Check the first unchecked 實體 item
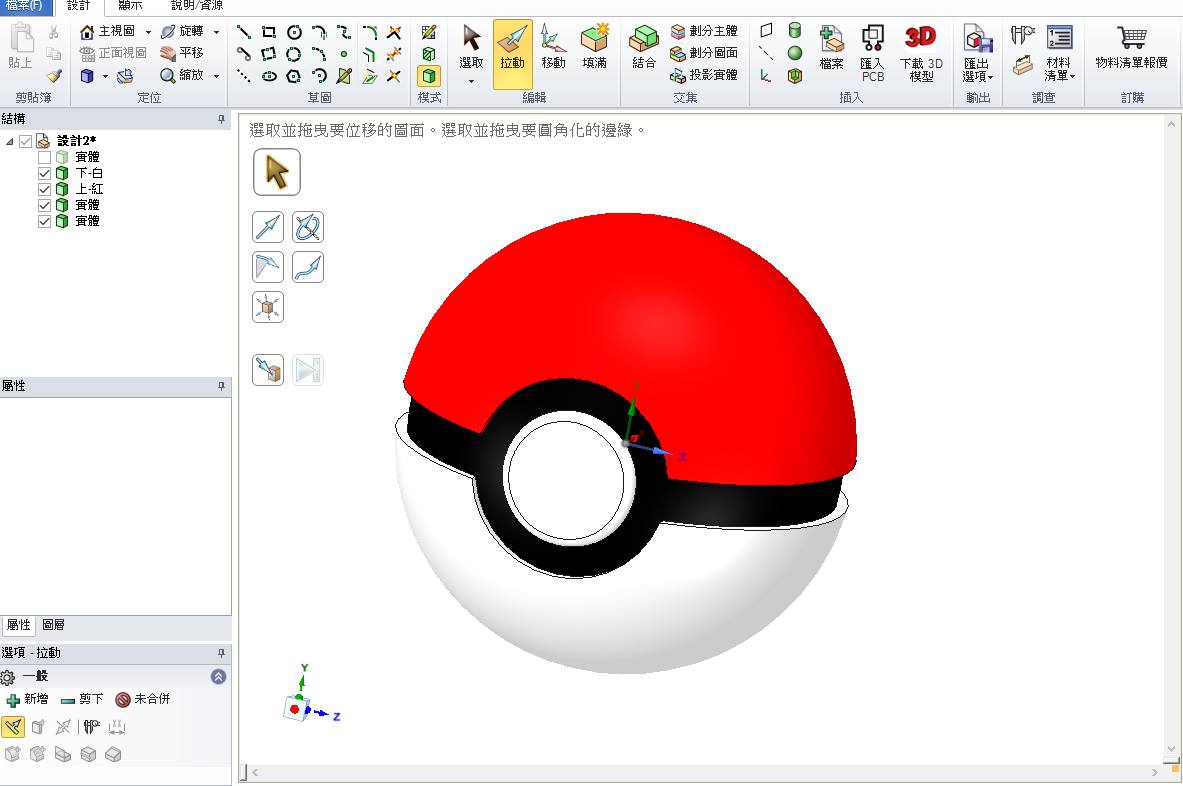 pos(45,157)
